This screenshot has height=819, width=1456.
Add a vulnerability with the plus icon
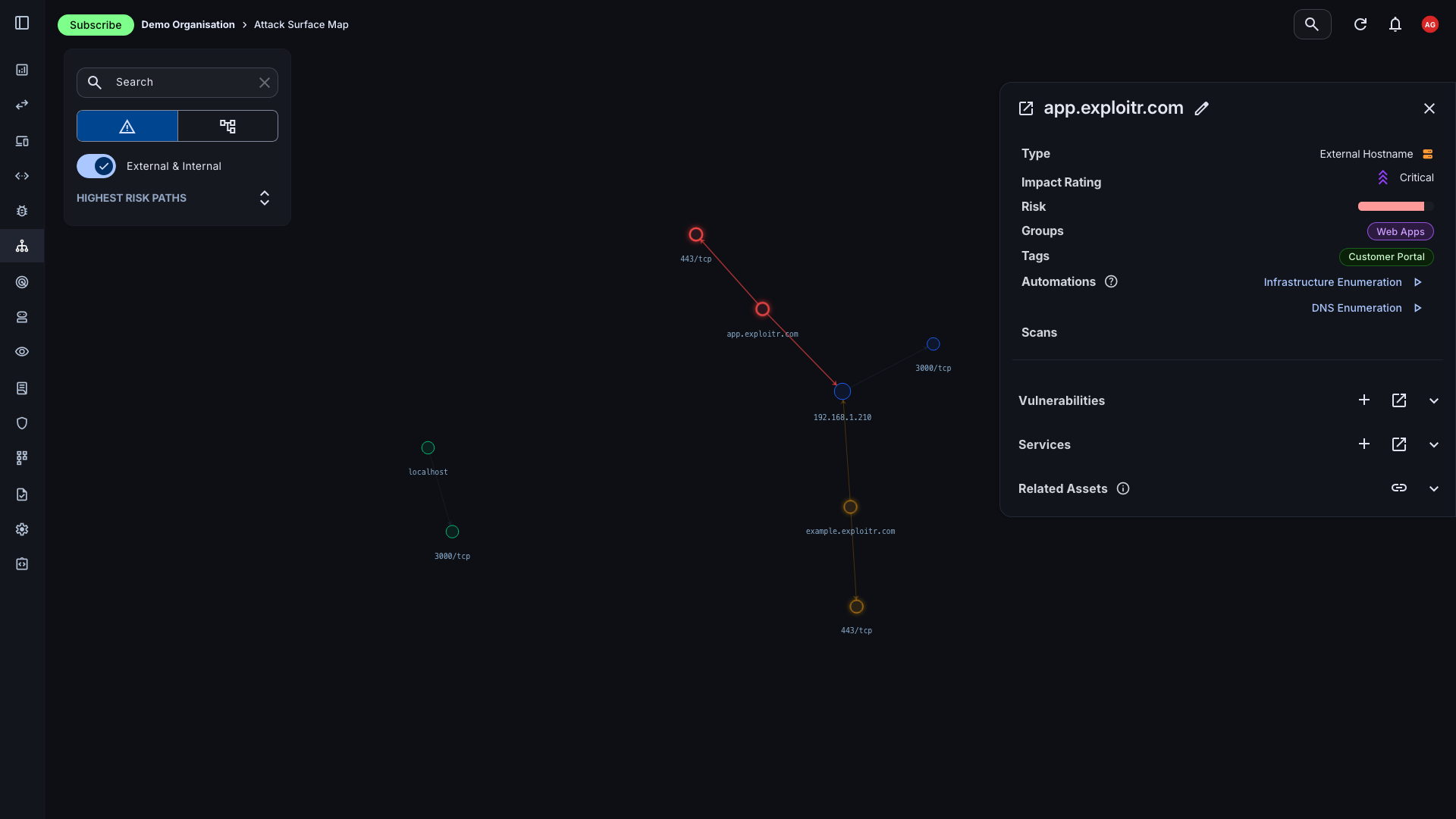click(x=1364, y=400)
